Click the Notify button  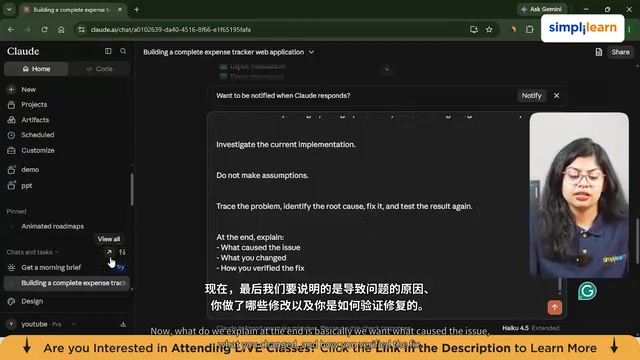pyautogui.click(x=531, y=96)
